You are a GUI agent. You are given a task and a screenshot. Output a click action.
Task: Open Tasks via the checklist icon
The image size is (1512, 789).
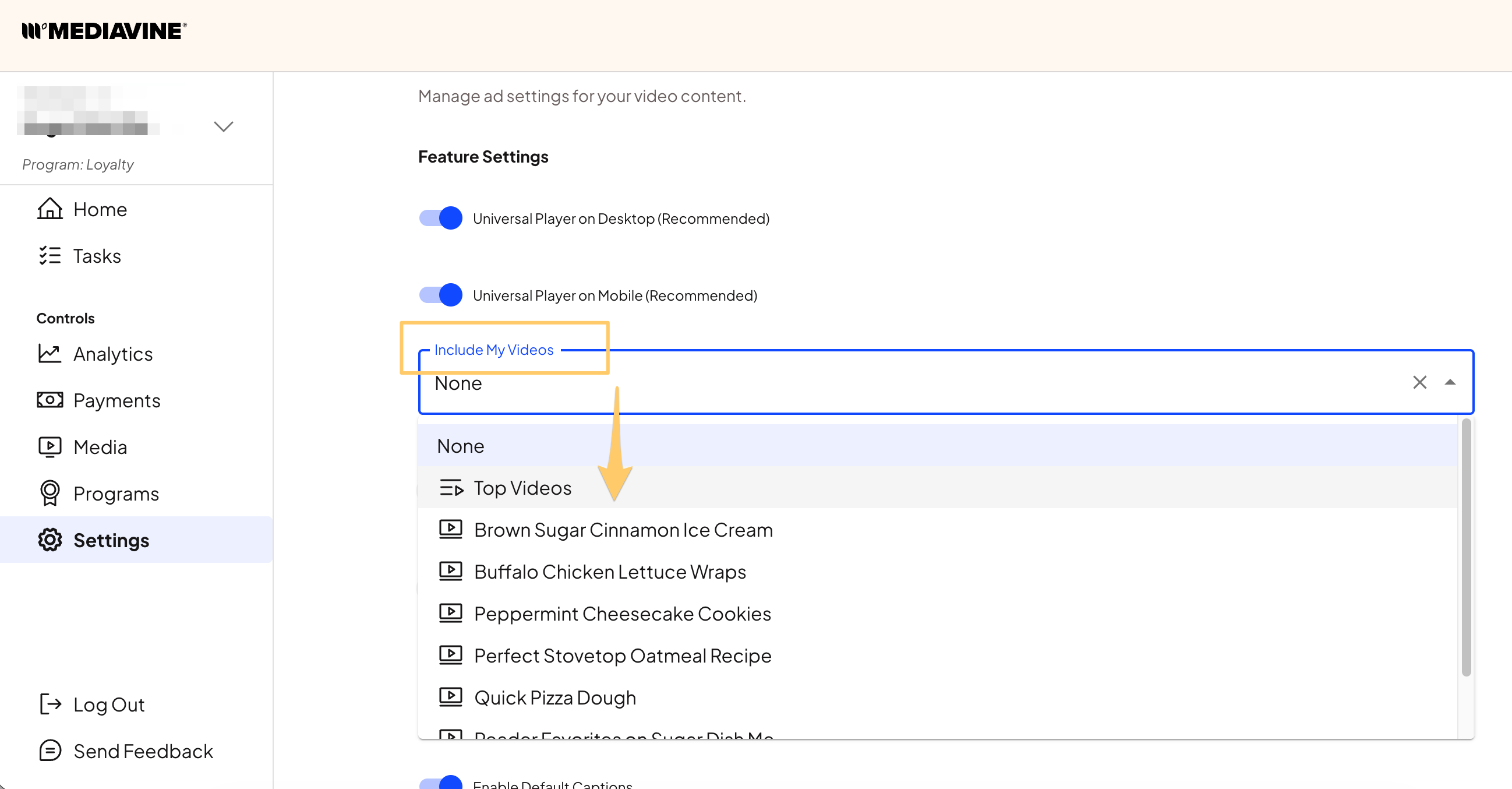coord(50,256)
